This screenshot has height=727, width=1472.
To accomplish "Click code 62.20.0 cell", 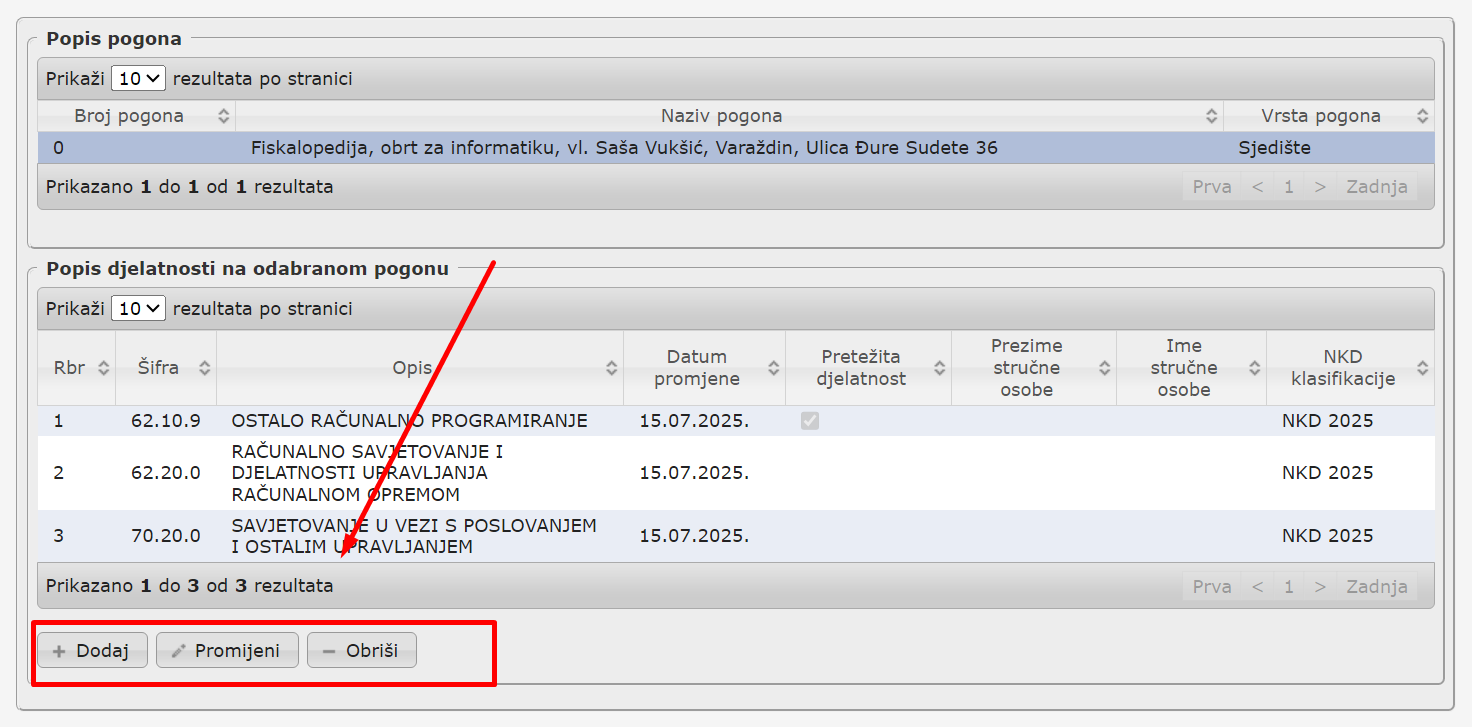I will [166, 473].
